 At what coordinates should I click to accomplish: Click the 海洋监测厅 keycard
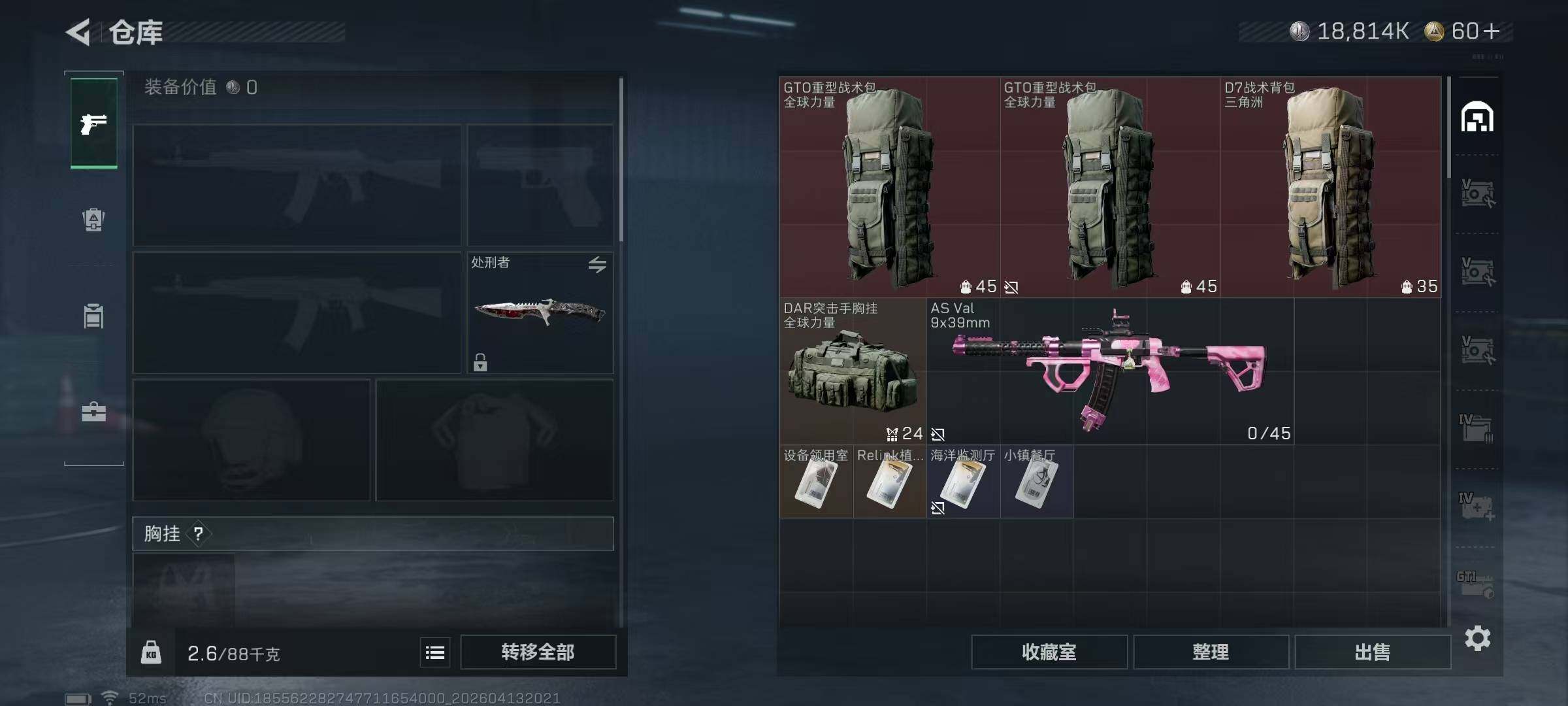coord(963,482)
